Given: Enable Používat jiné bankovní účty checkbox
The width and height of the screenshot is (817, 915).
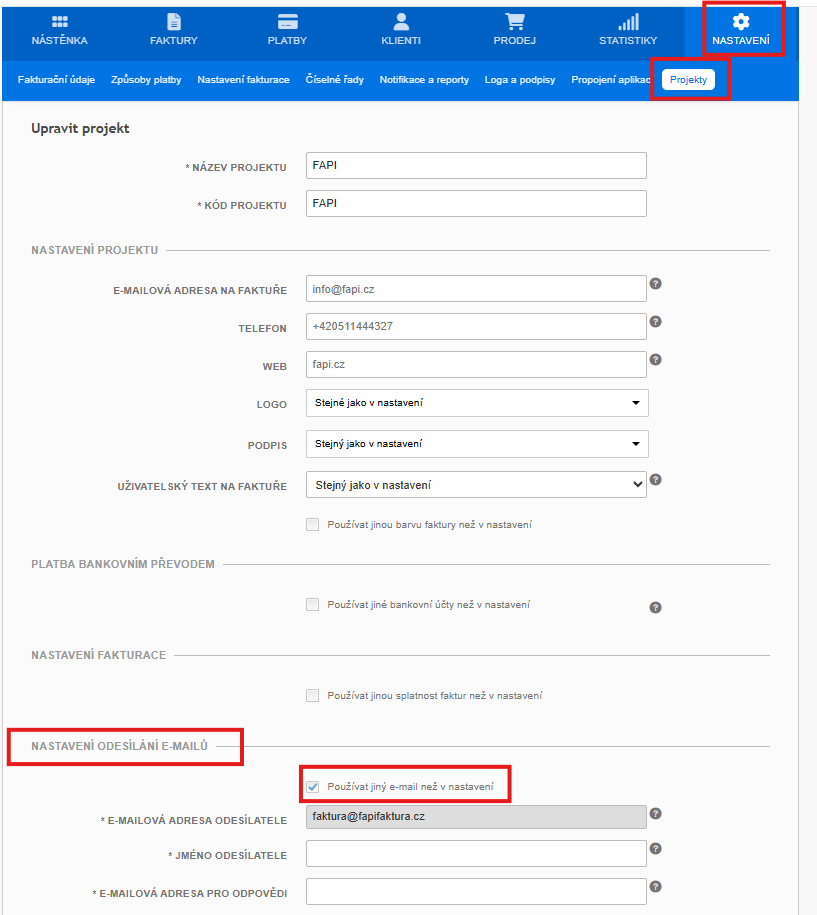Looking at the screenshot, I should tap(313, 605).
